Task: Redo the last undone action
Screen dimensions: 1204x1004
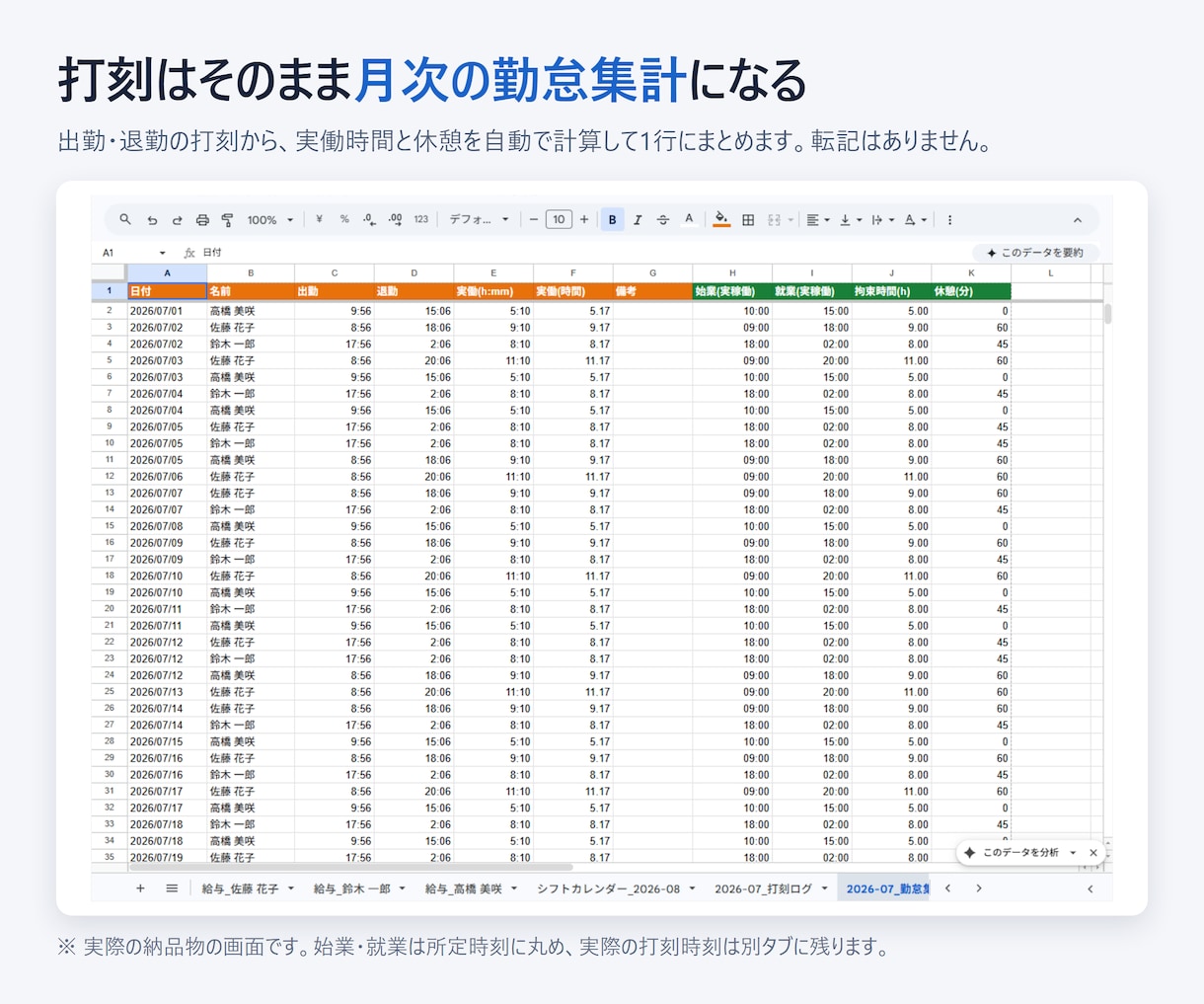Action: pyautogui.click(x=178, y=220)
